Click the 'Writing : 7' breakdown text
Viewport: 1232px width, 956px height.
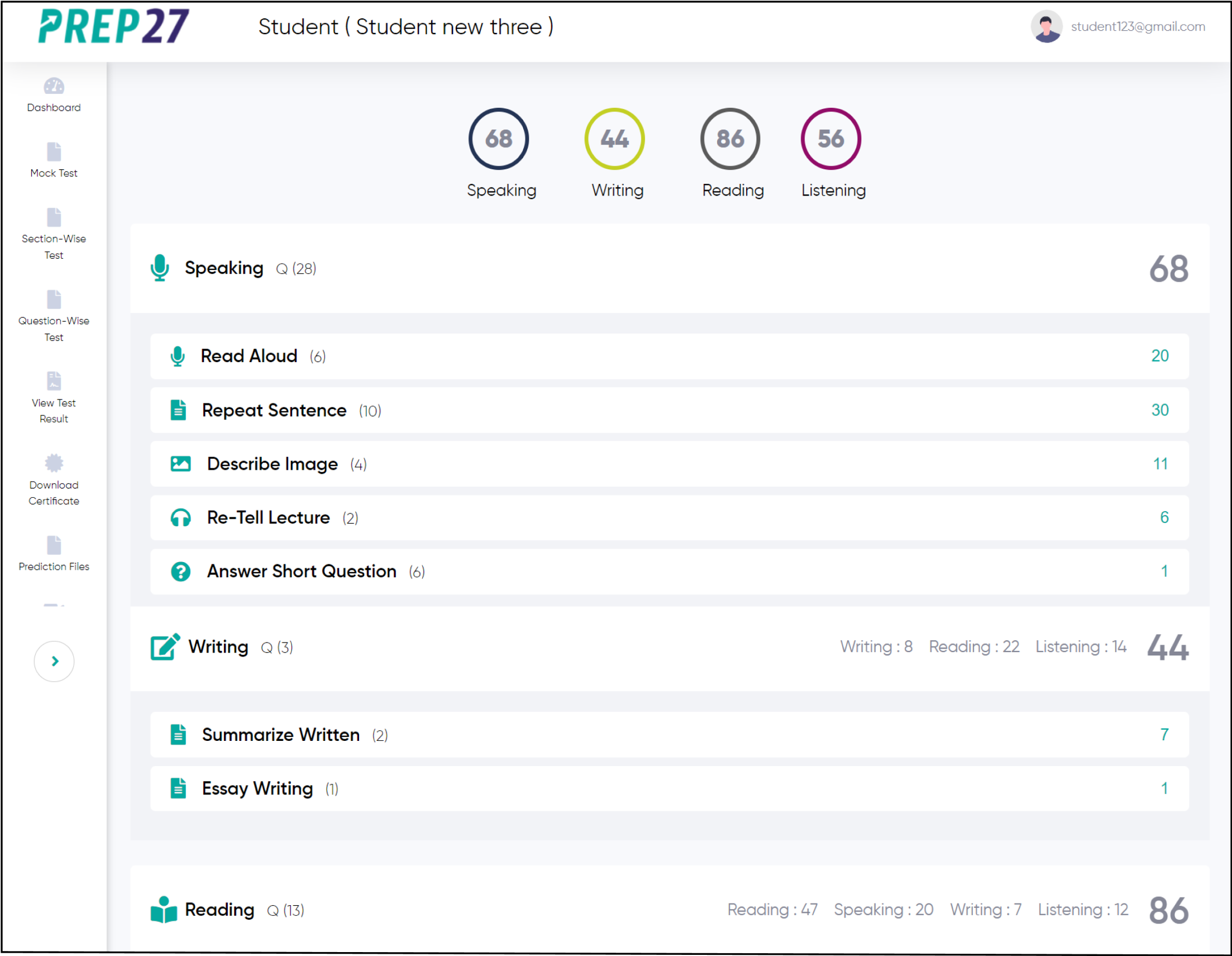(x=986, y=910)
